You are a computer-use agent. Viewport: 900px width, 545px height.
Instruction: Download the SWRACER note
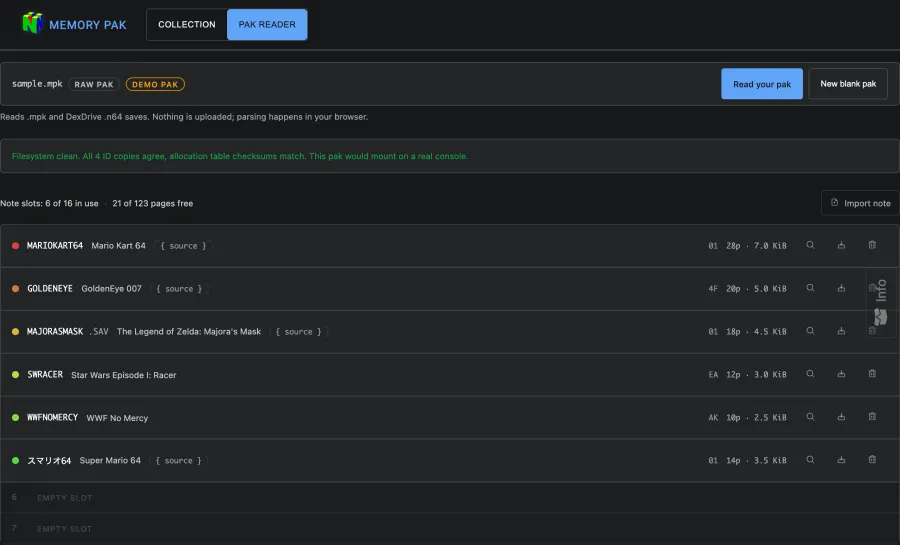click(x=841, y=374)
